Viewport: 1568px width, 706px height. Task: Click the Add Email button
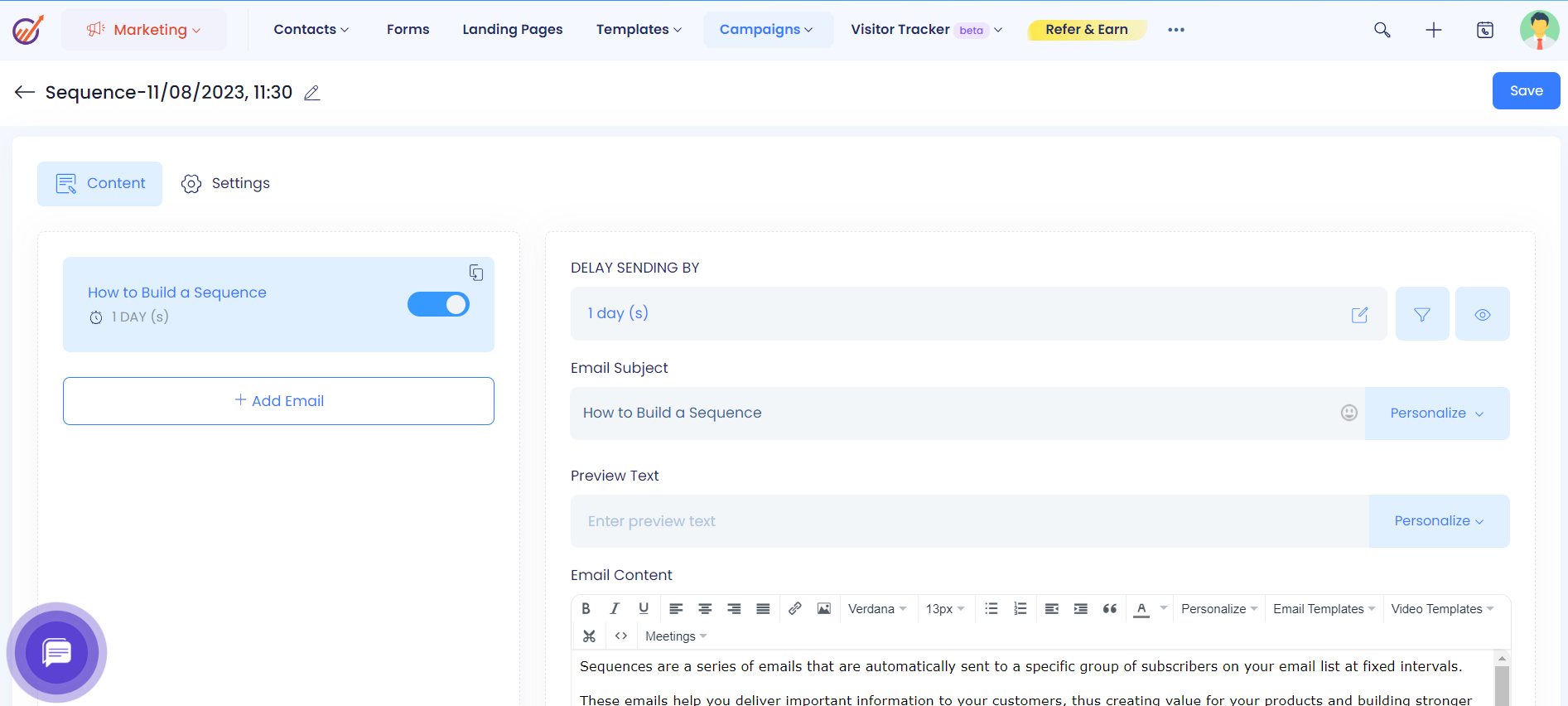pos(278,401)
